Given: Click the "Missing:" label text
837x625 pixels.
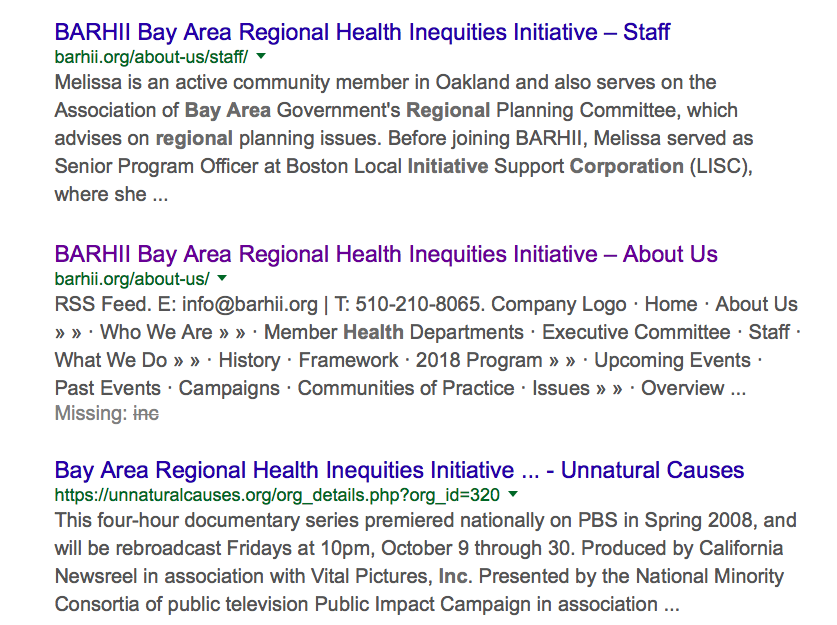Looking at the screenshot, I should click(x=90, y=413).
